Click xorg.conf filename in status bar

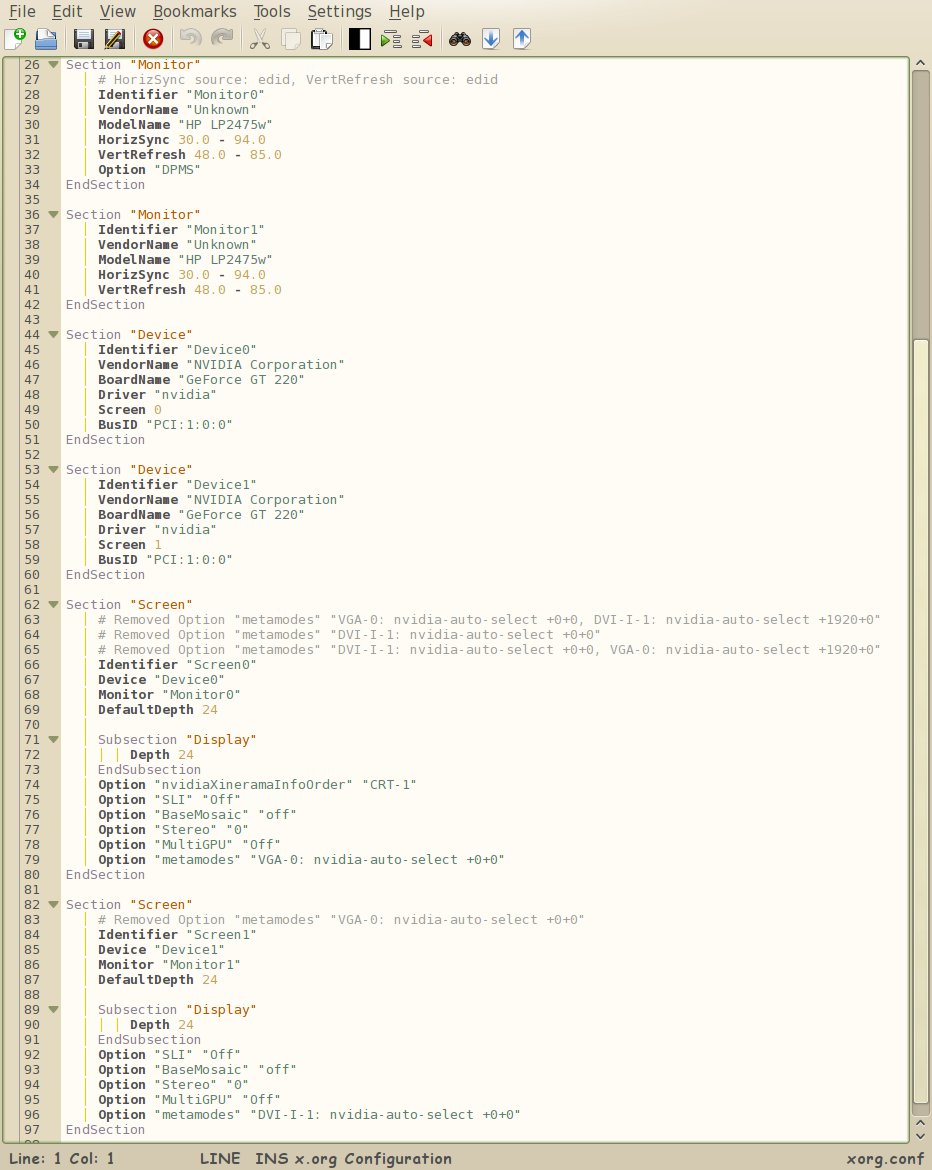(885, 1159)
